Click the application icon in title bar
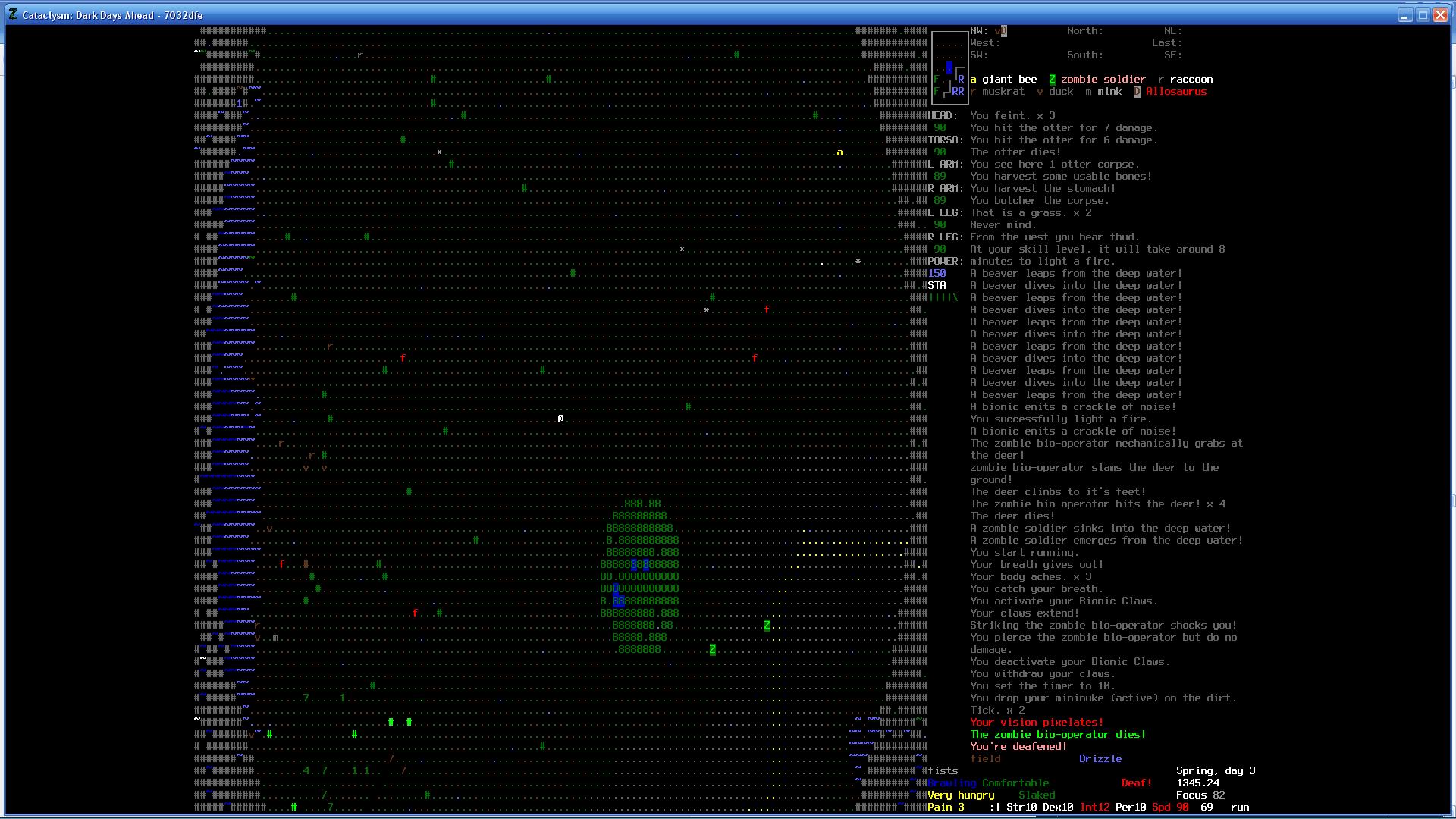The image size is (1456, 819). (13, 14)
